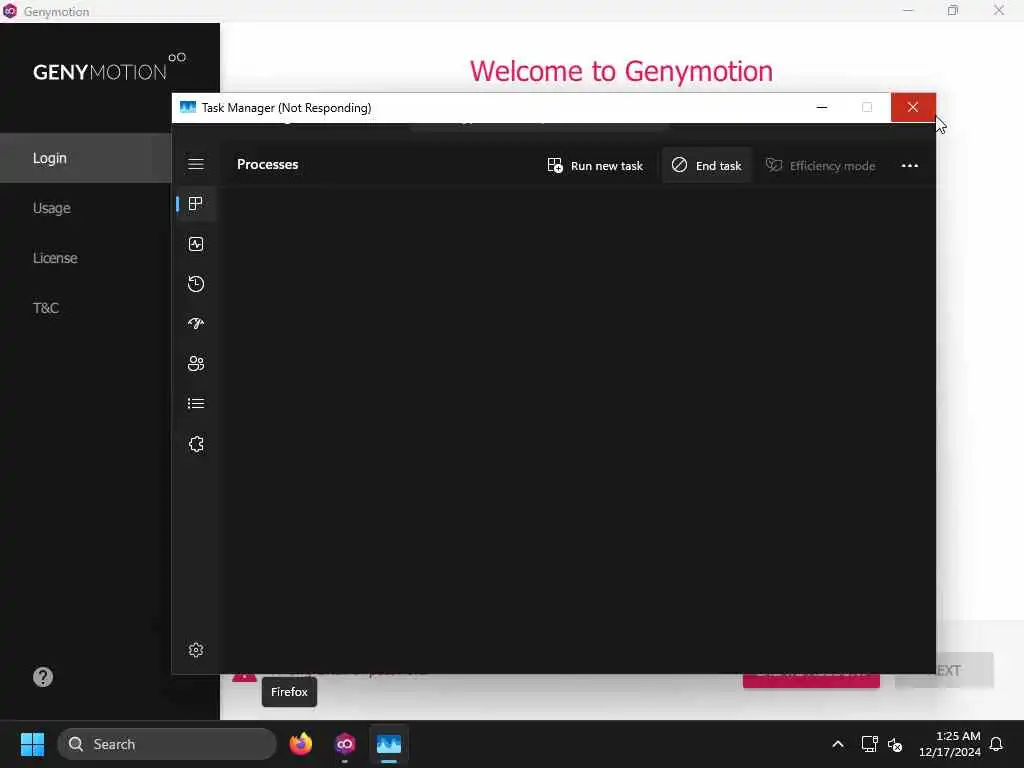1024x768 pixels.
Task: Select T&C tab in Genymotion sidebar
Action: [x=46, y=308]
